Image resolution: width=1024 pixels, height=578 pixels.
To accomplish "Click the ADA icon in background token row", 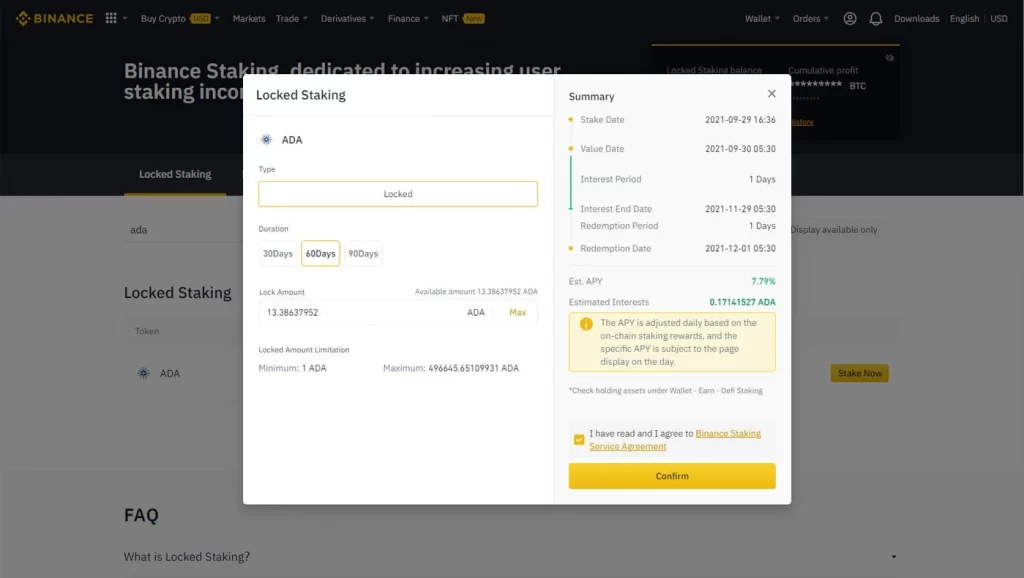I will point(143,373).
